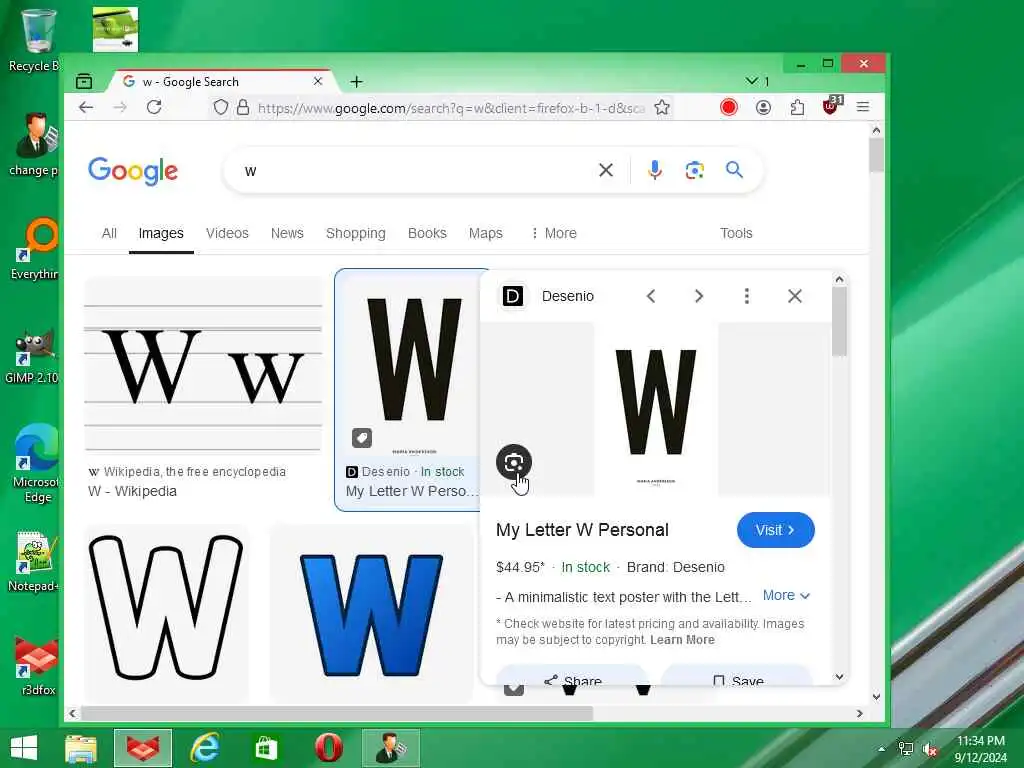Click the page's horizontal scrollbar thumb
The width and height of the screenshot is (1024, 768).
point(336,714)
